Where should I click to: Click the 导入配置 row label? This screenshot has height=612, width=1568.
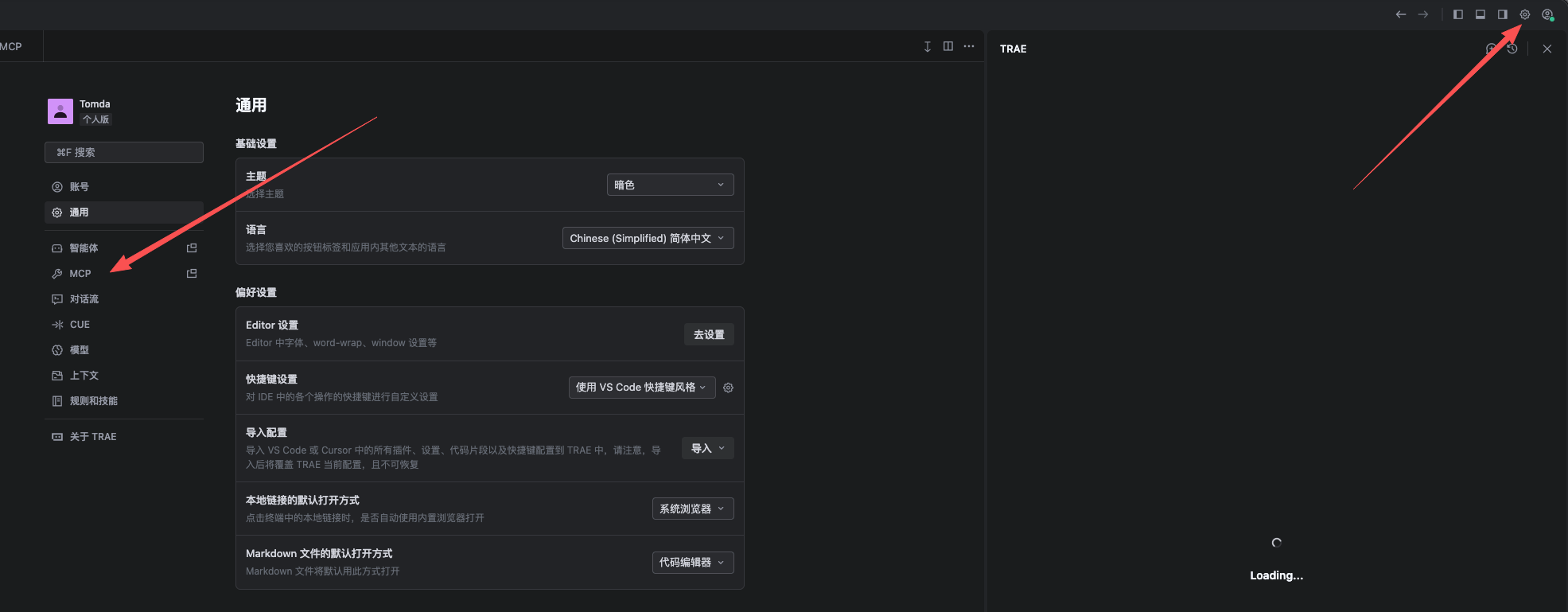coord(267,433)
